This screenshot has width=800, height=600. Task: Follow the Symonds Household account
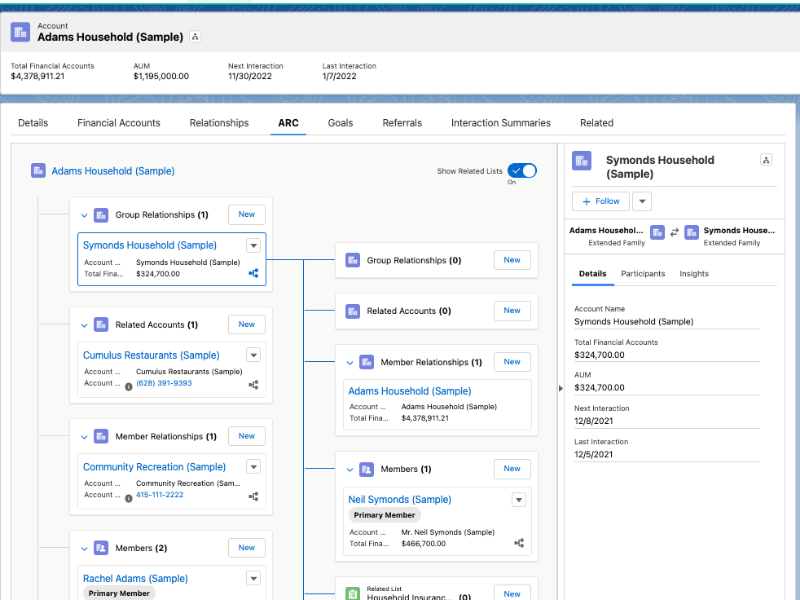(x=601, y=201)
